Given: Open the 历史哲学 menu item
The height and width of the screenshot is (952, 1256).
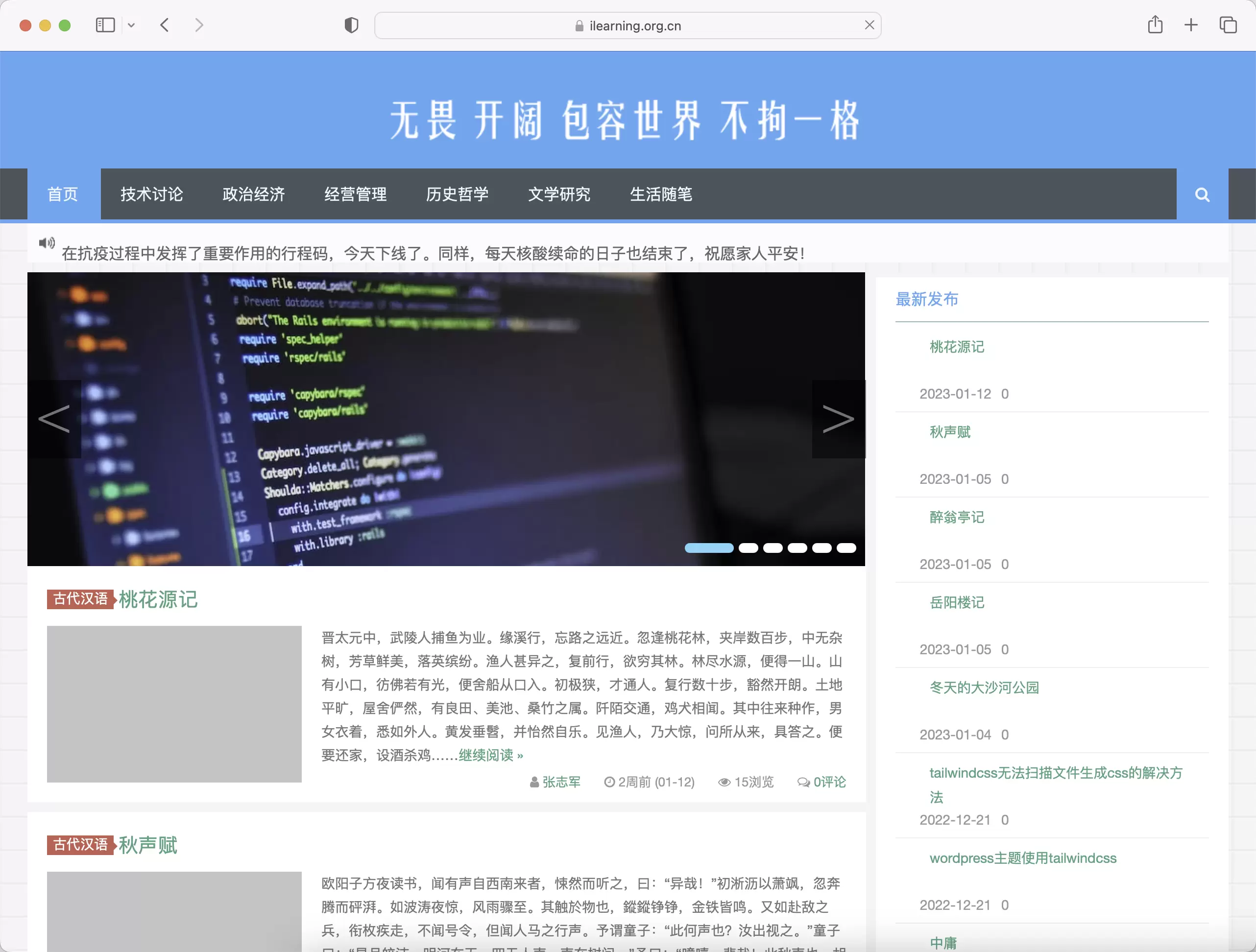Looking at the screenshot, I should point(458,194).
